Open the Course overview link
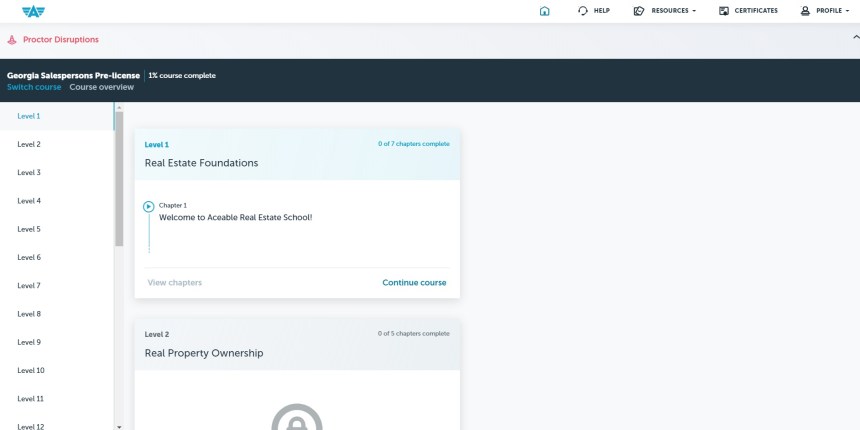Viewport: 860px width, 430px height. click(x=101, y=87)
